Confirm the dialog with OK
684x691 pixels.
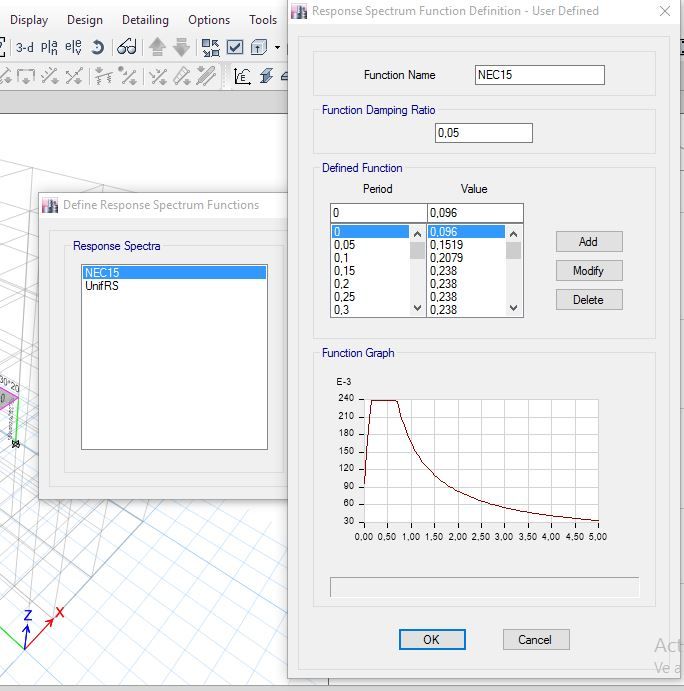(x=431, y=640)
